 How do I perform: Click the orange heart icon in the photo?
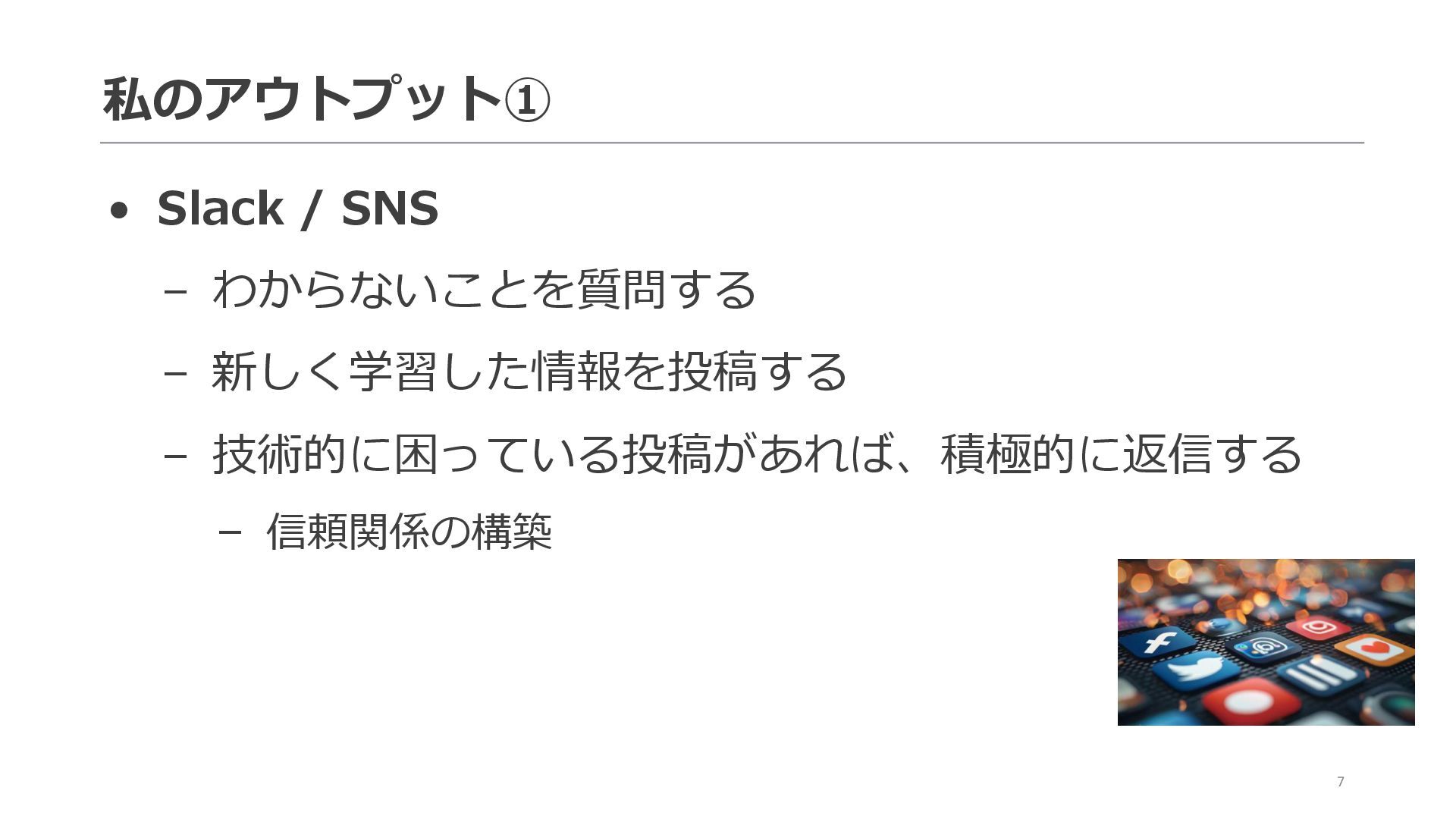(x=1374, y=649)
